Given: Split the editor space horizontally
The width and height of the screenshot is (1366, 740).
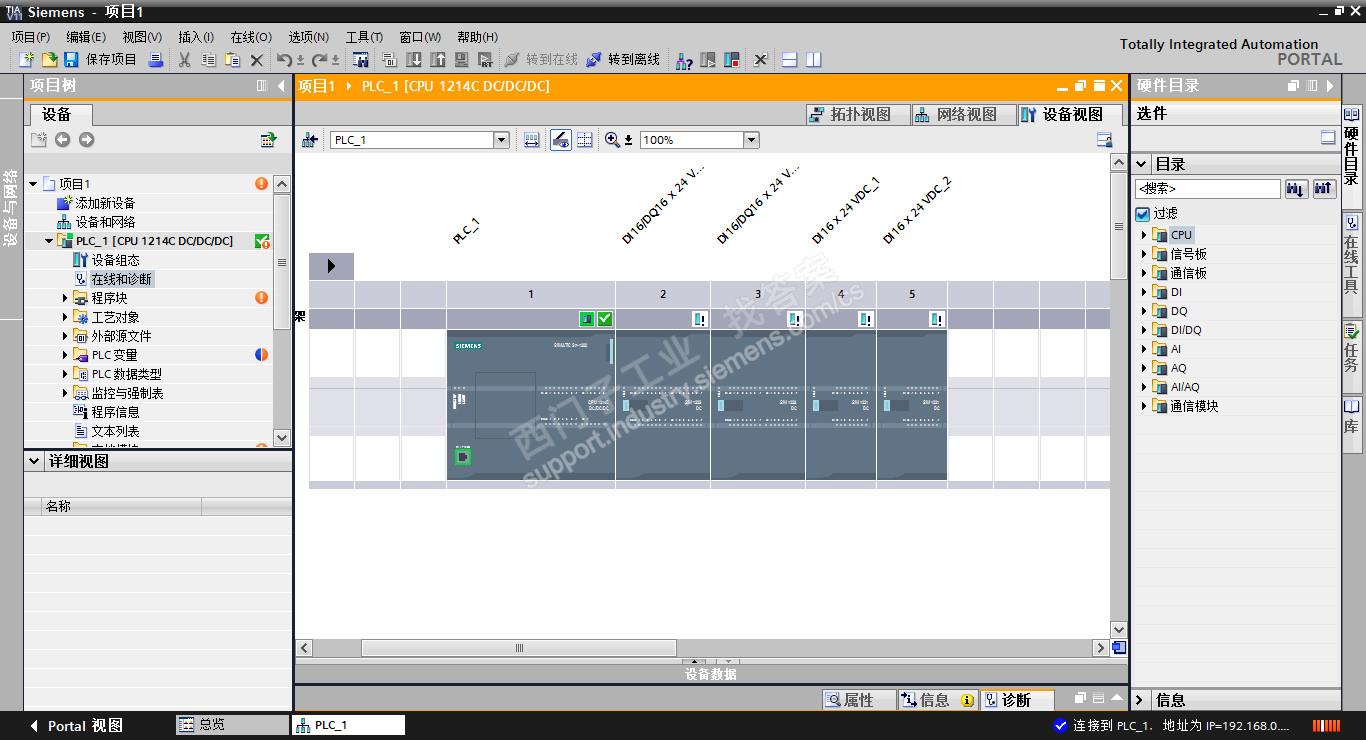Looking at the screenshot, I should click(790, 60).
